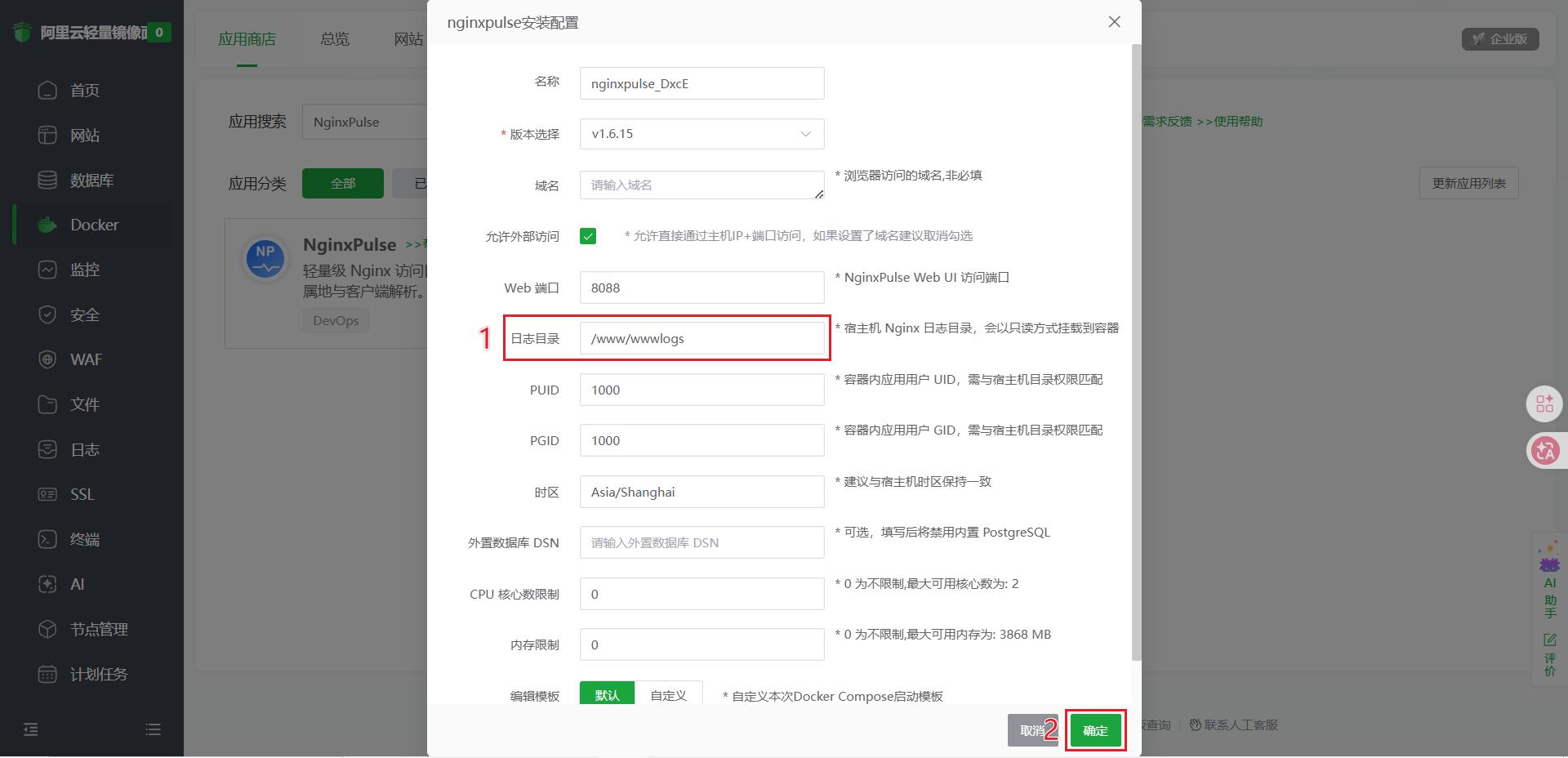Click the dialog vertical scrollbar
1568x758 pixels.
[1135, 351]
